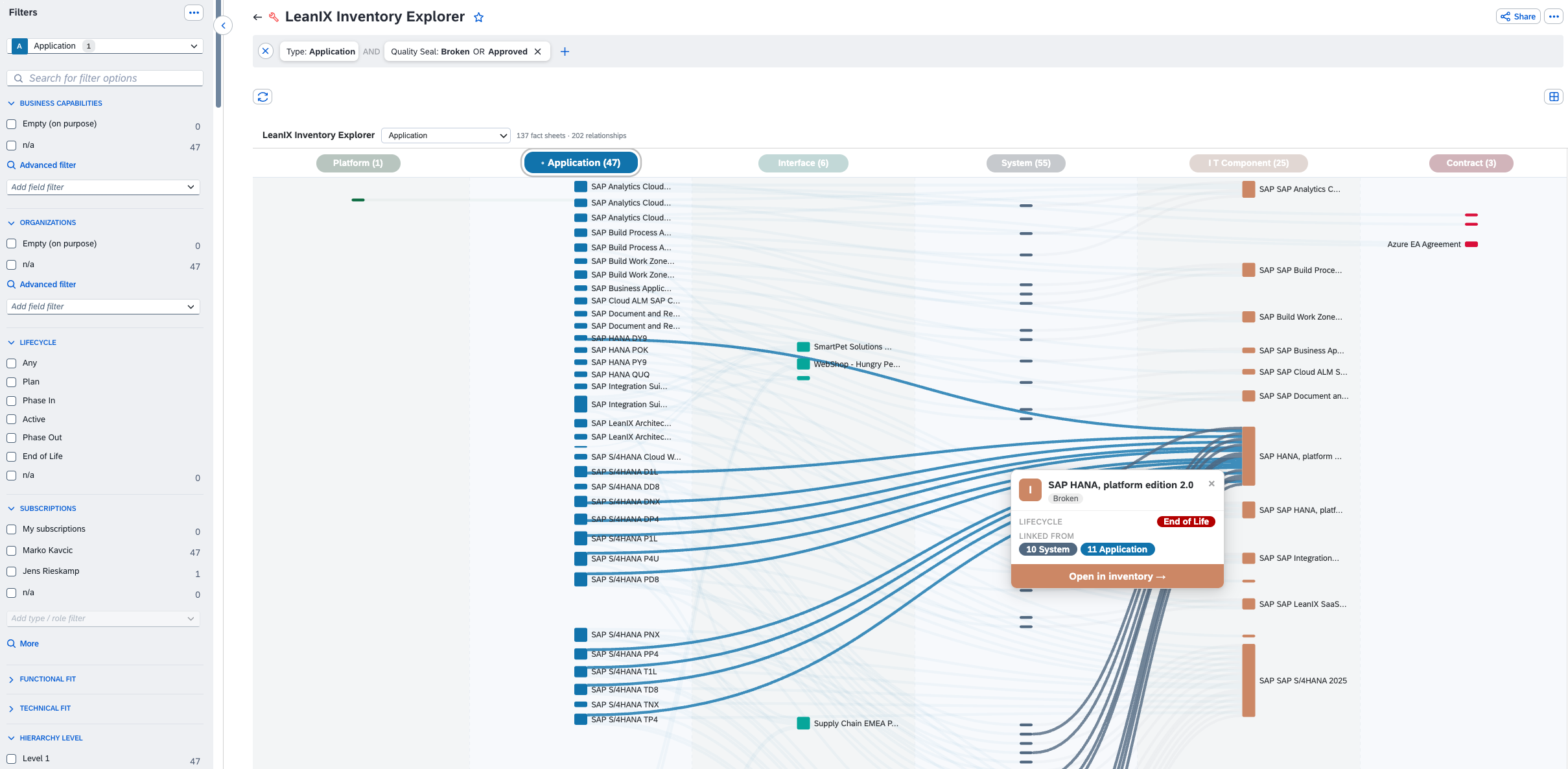Image resolution: width=1568 pixels, height=769 pixels.
Task: Click the SAP S/4HANA PNX application square
Action: click(x=581, y=635)
